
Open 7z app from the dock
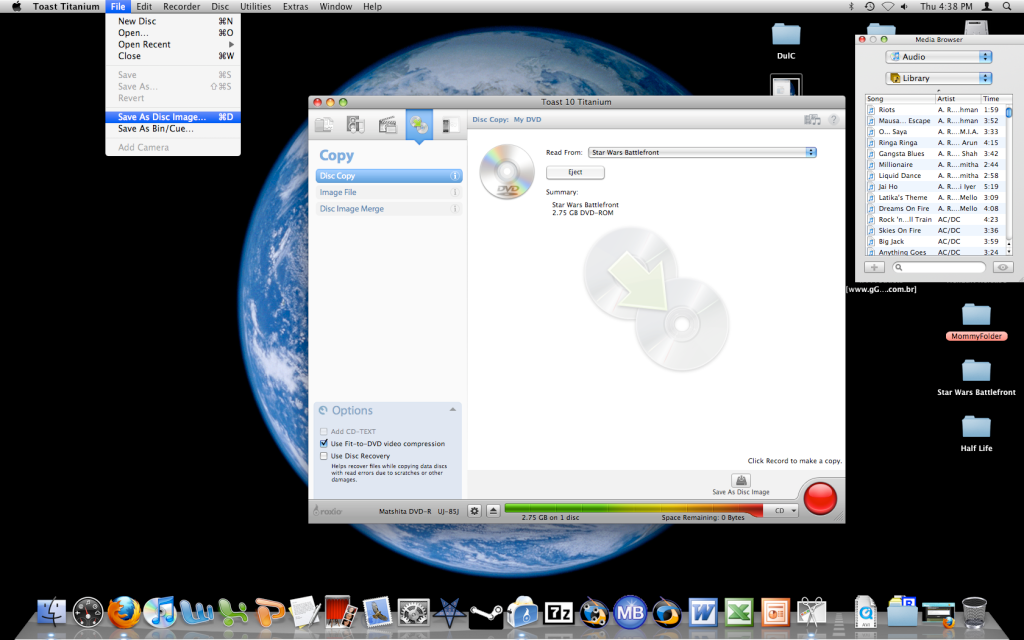click(559, 614)
